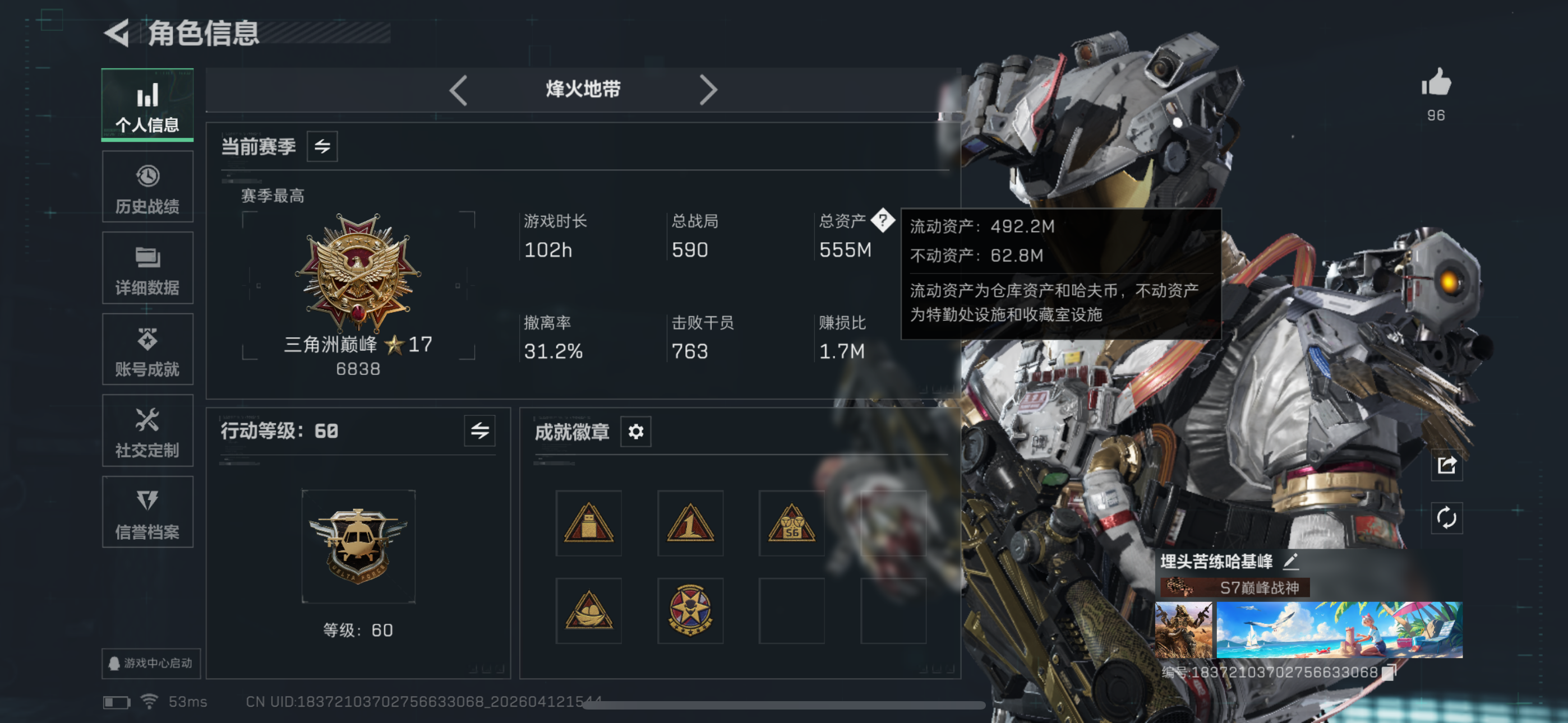Go to the previous mode with the left chevron
The image size is (1568, 723).
click(458, 91)
